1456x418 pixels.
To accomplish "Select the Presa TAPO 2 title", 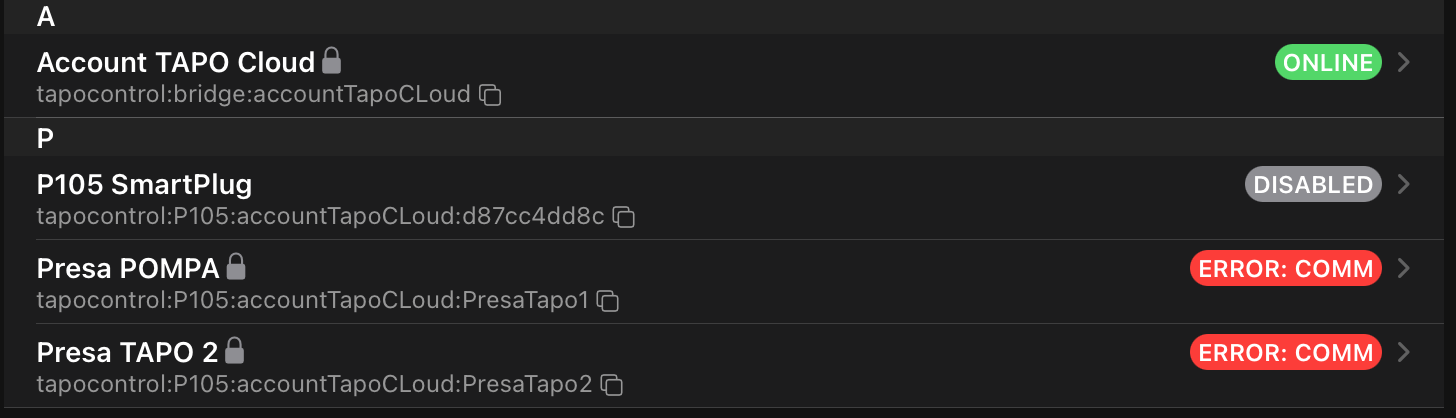I will click(127, 352).
